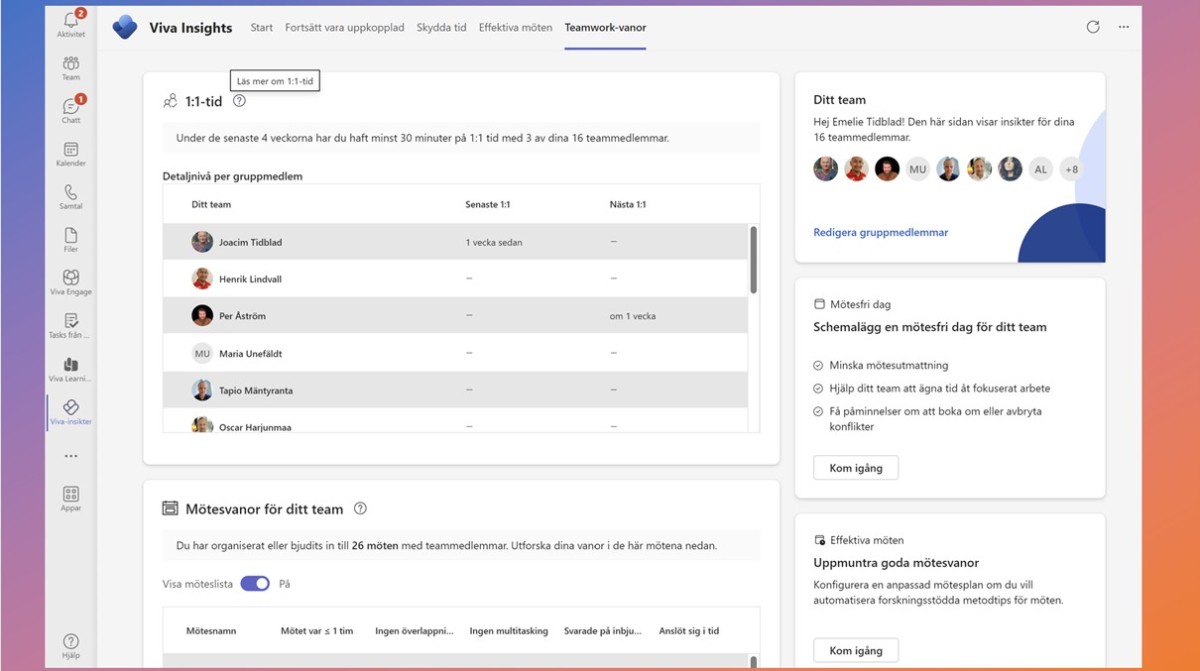Image resolution: width=1200 pixels, height=671 pixels.
Task: Open Chatt in the left rail
Action: tap(71, 111)
